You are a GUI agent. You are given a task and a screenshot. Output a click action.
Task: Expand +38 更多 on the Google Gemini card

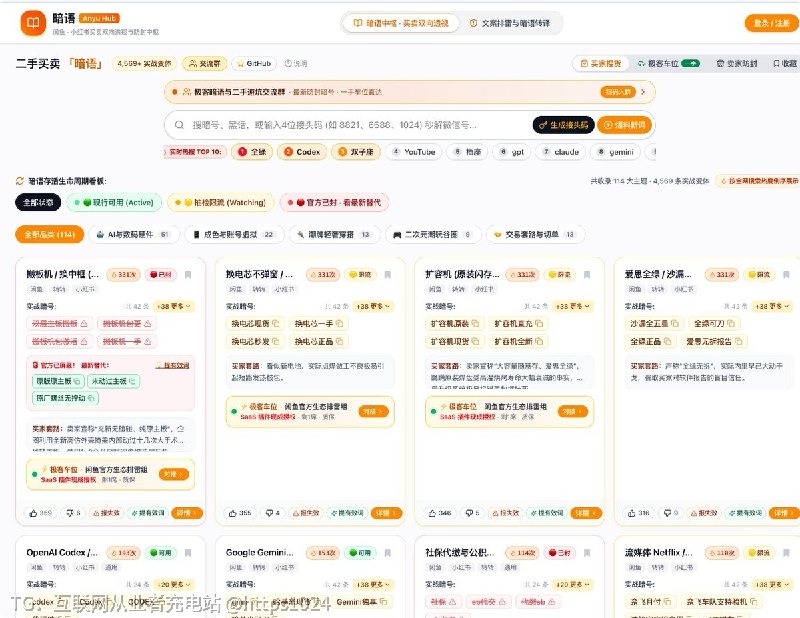point(373,584)
